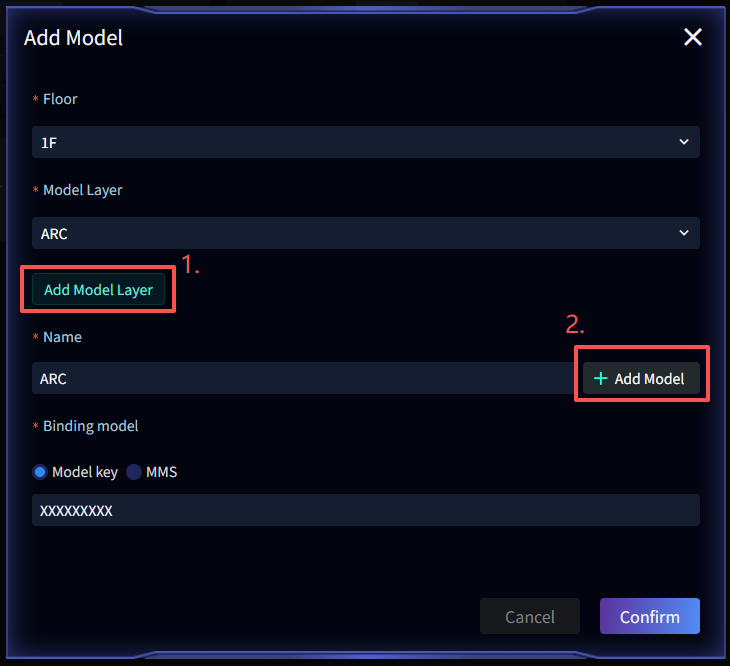The height and width of the screenshot is (666, 730).
Task: Click the Floor dropdown chevron arrow
Action: click(x=684, y=142)
